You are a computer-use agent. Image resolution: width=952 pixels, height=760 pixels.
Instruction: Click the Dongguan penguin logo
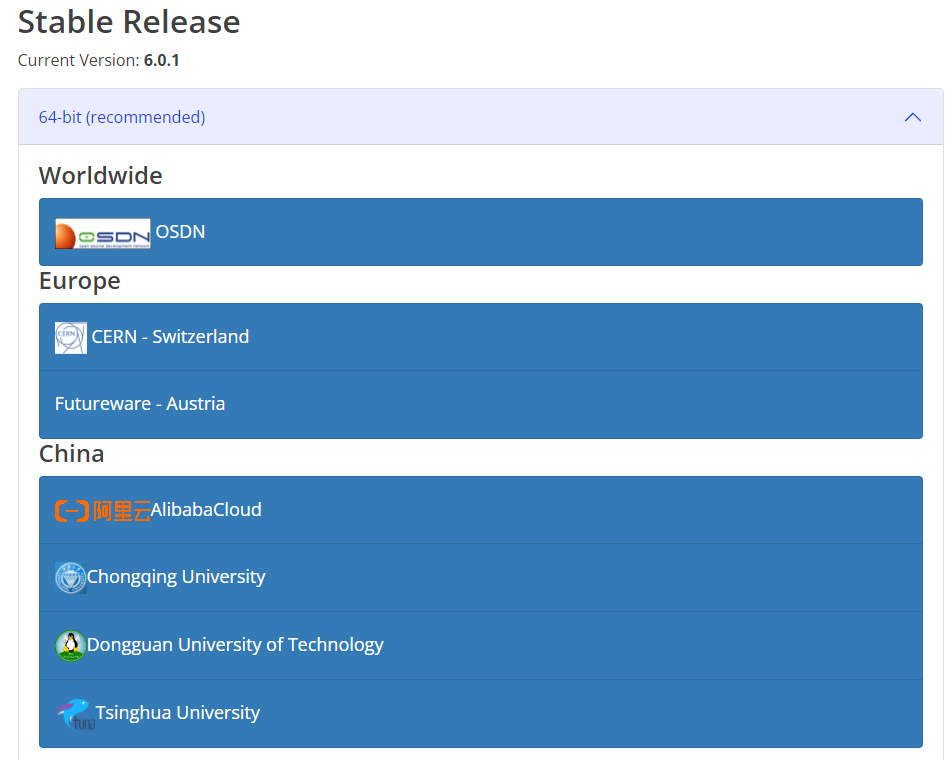[71, 646]
